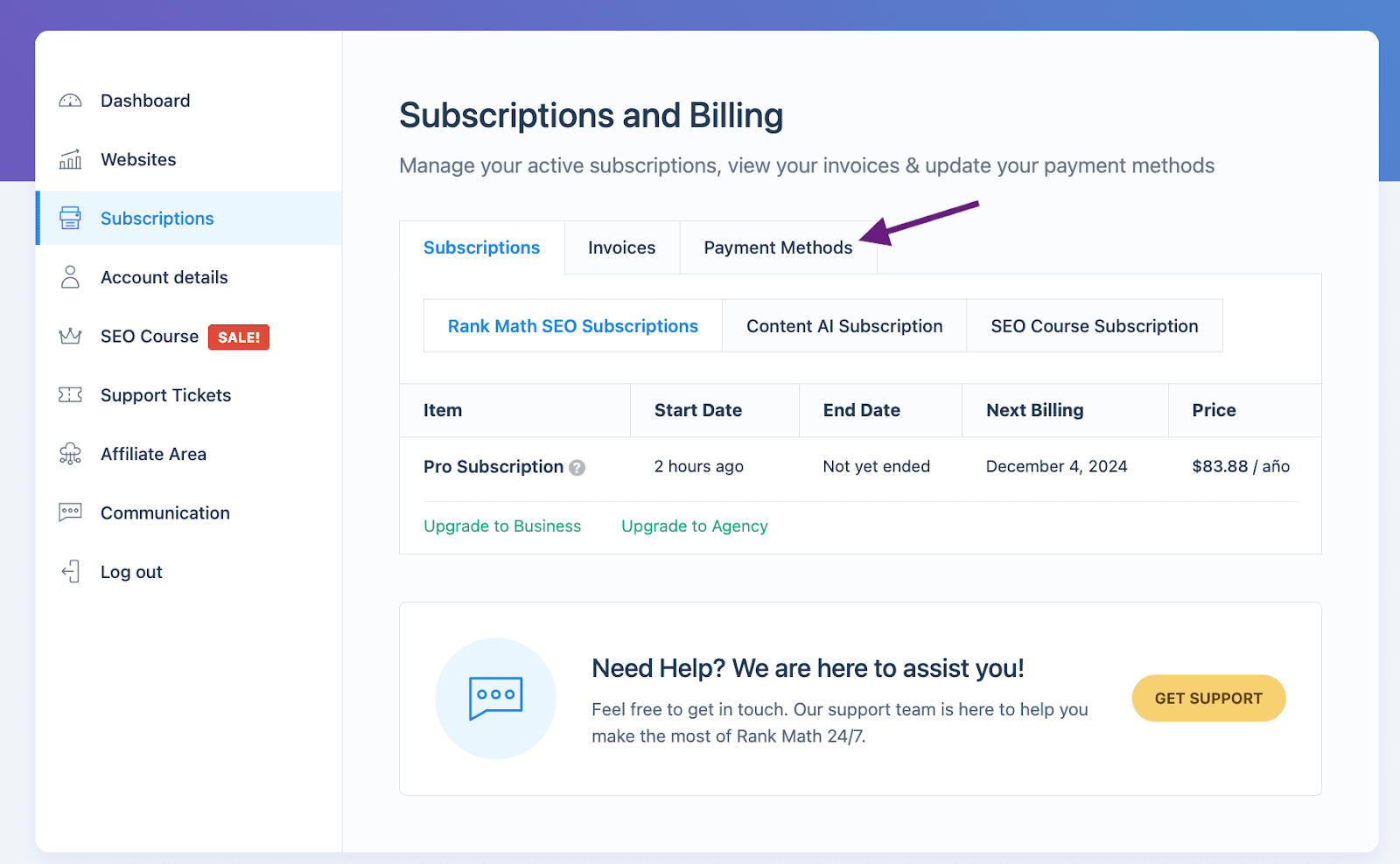
Task: Click the 'Not yet ended' cell
Action: [877, 466]
